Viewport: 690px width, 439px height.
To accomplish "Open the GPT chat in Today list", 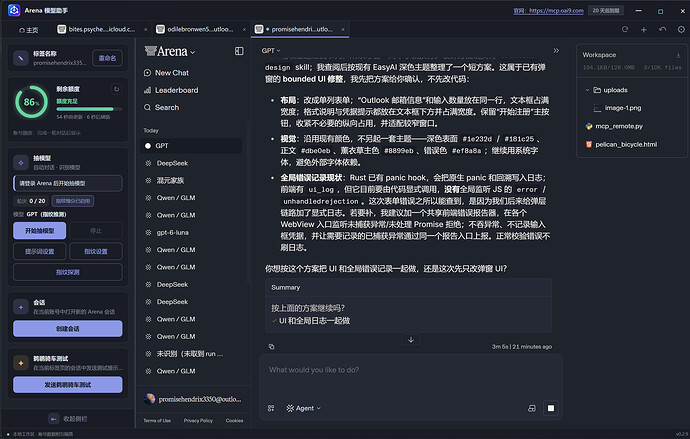I will coord(191,146).
